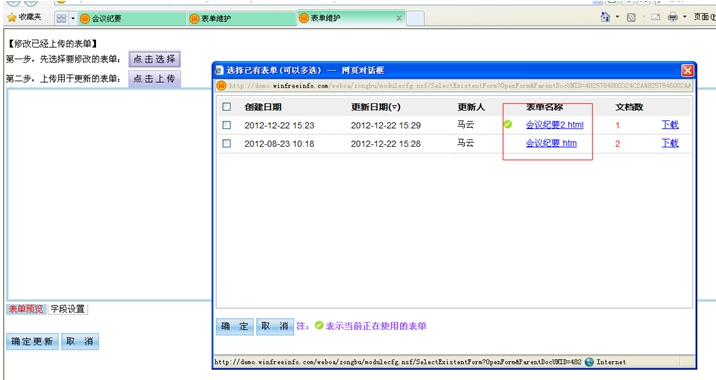Click the read mail toolbar icon
Screen dimensions: 716x380
[656, 17]
